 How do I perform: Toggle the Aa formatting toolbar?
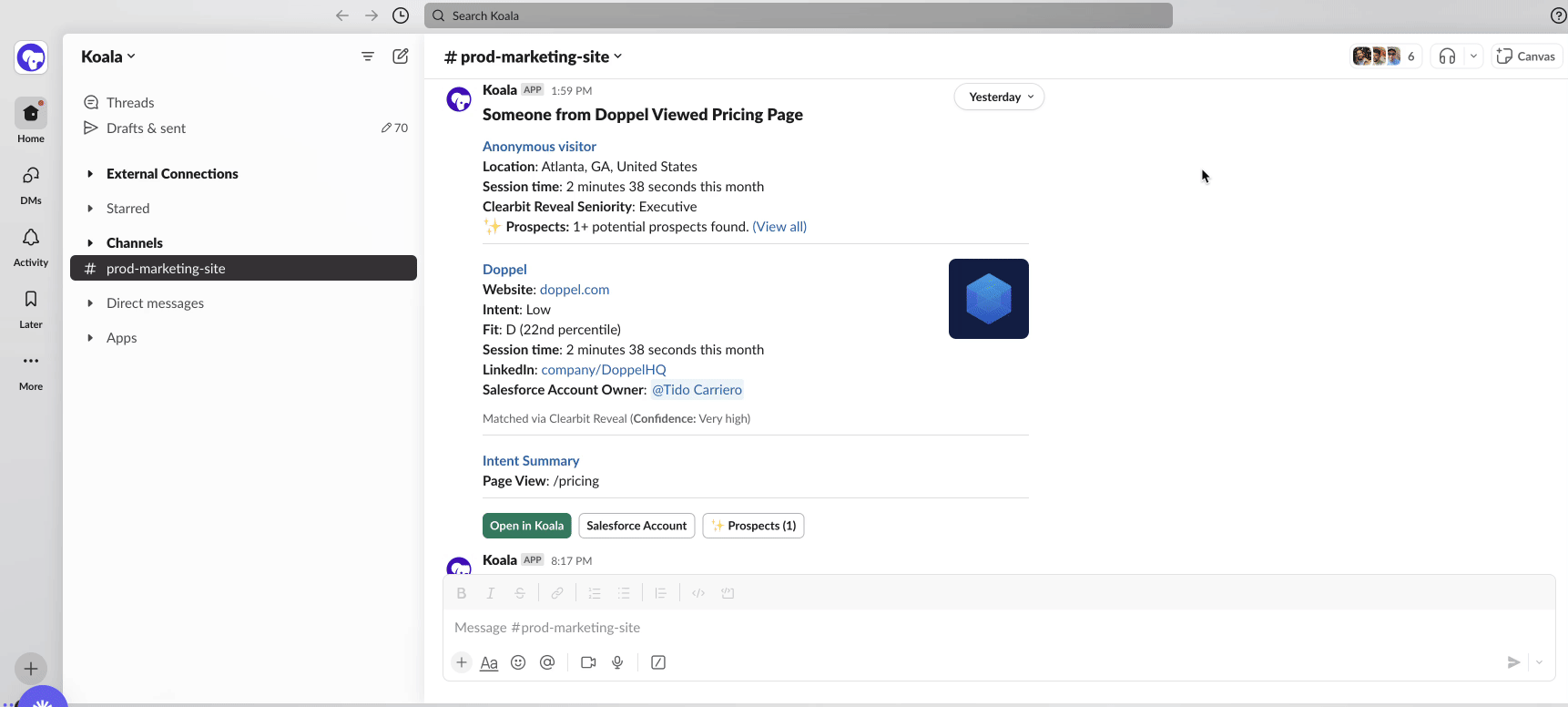pyautogui.click(x=489, y=662)
